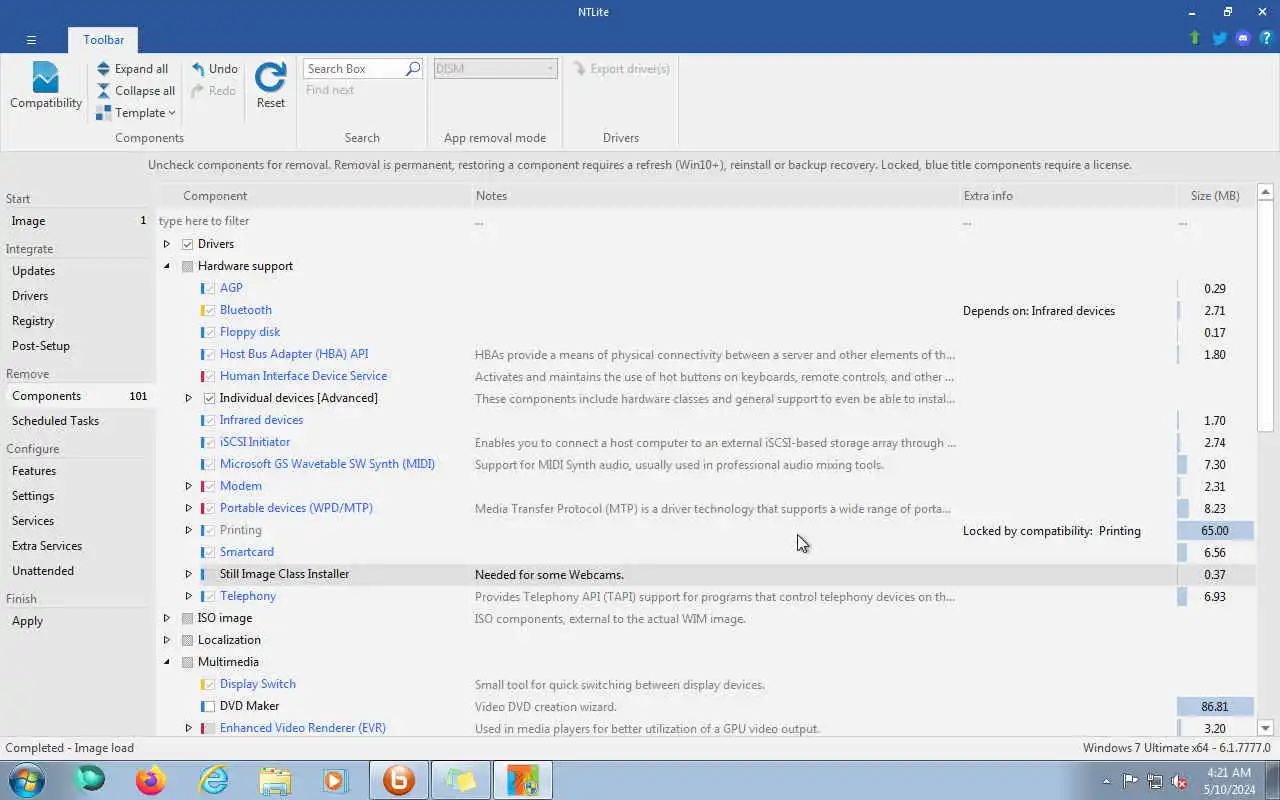Open the hamburger menu icon
The width and height of the screenshot is (1280, 800).
click(31, 40)
